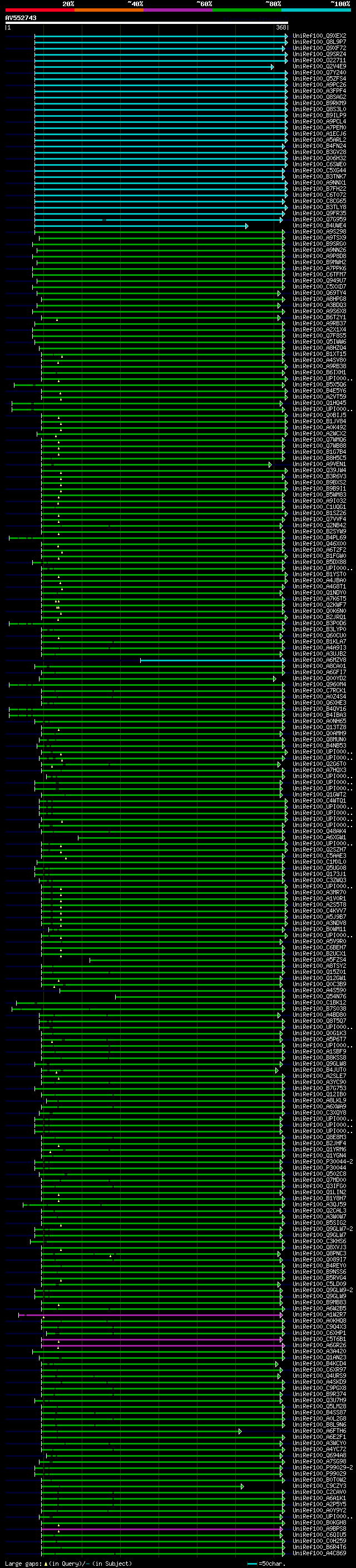Select the UniRef100_B3TLY8 label
Image resolution: width=356 pixels, height=1568 pixels.
[319, 207]
